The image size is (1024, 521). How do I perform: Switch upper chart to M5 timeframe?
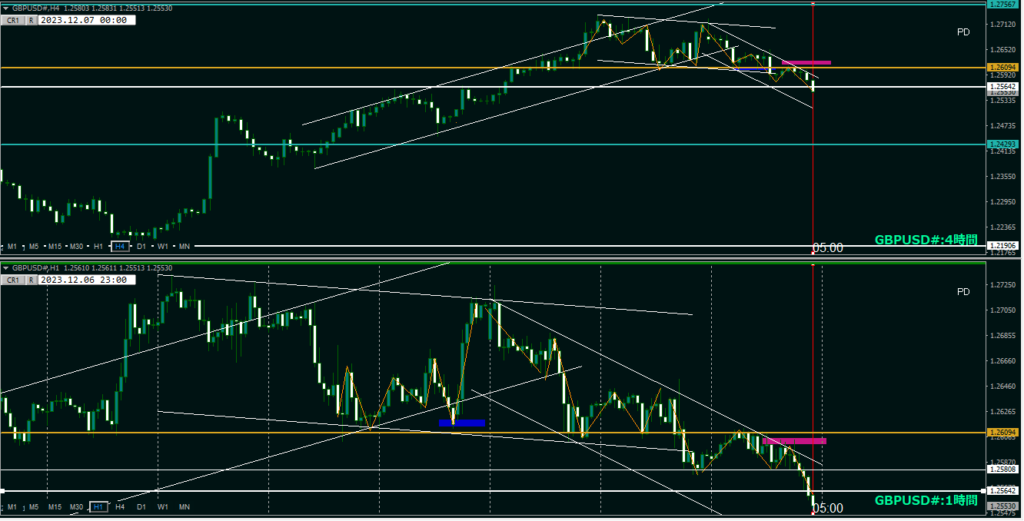click(33, 246)
